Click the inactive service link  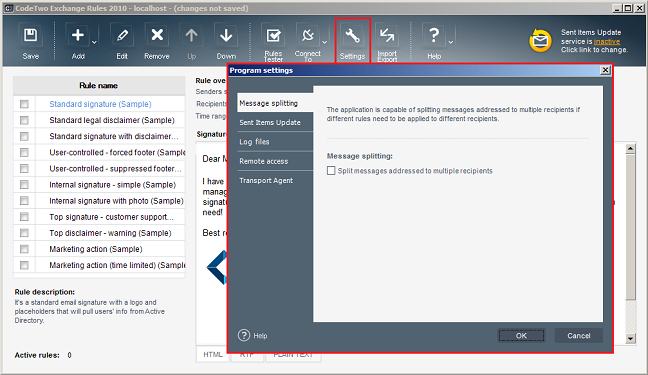pos(607,41)
